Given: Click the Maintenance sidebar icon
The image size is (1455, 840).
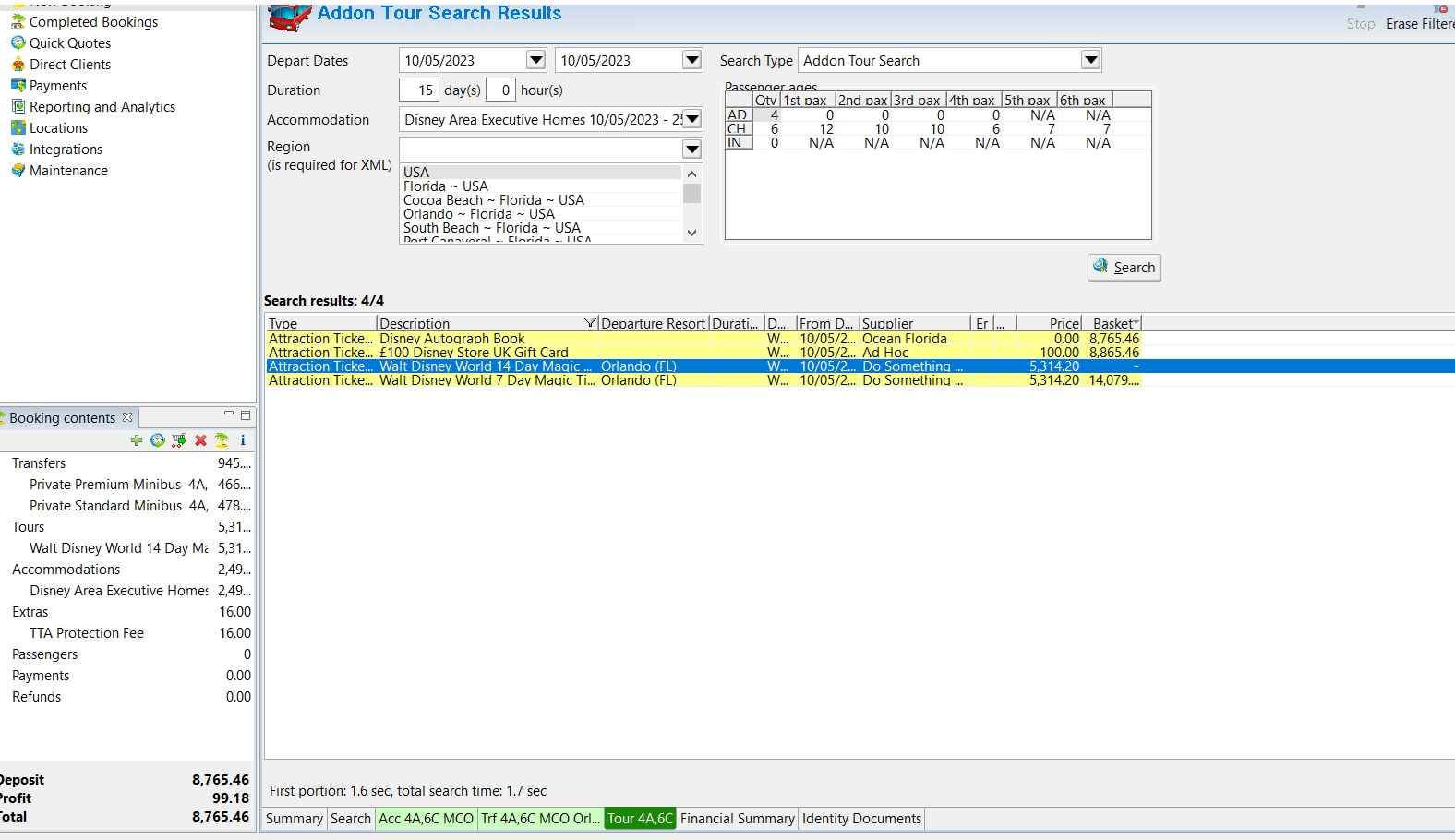Looking at the screenshot, I should [18, 170].
